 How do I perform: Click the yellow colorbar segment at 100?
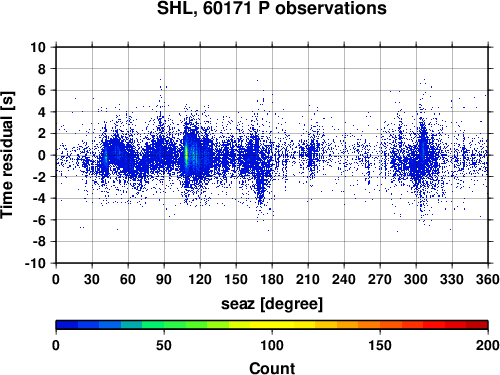[x=272, y=325]
